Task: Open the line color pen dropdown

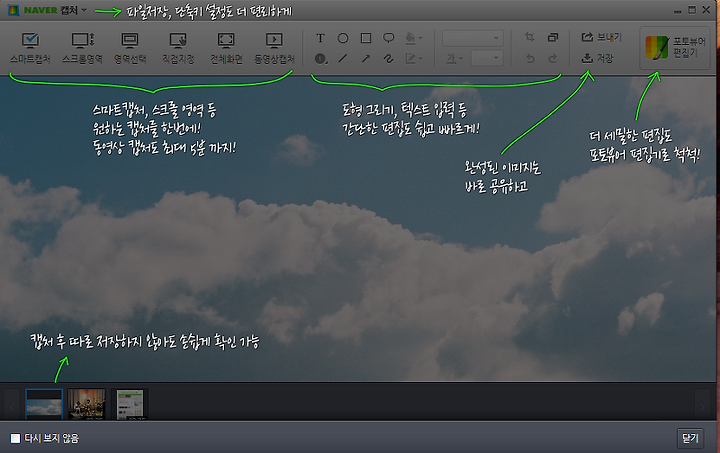Action: click(x=413, y=59)
